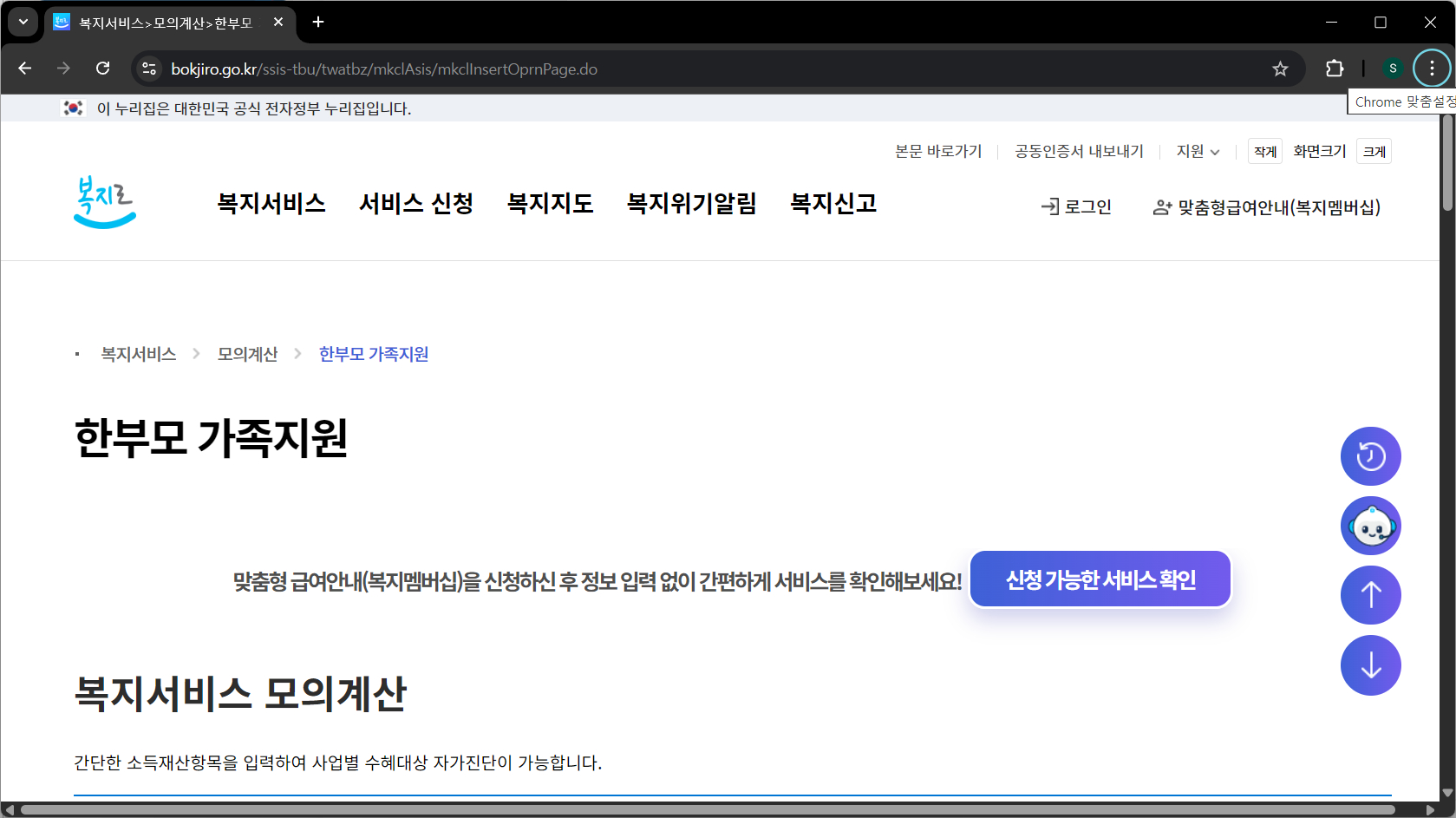Open the 복지지도 menu
This screenshot has width=1456, height=818.
click(550, 204)
